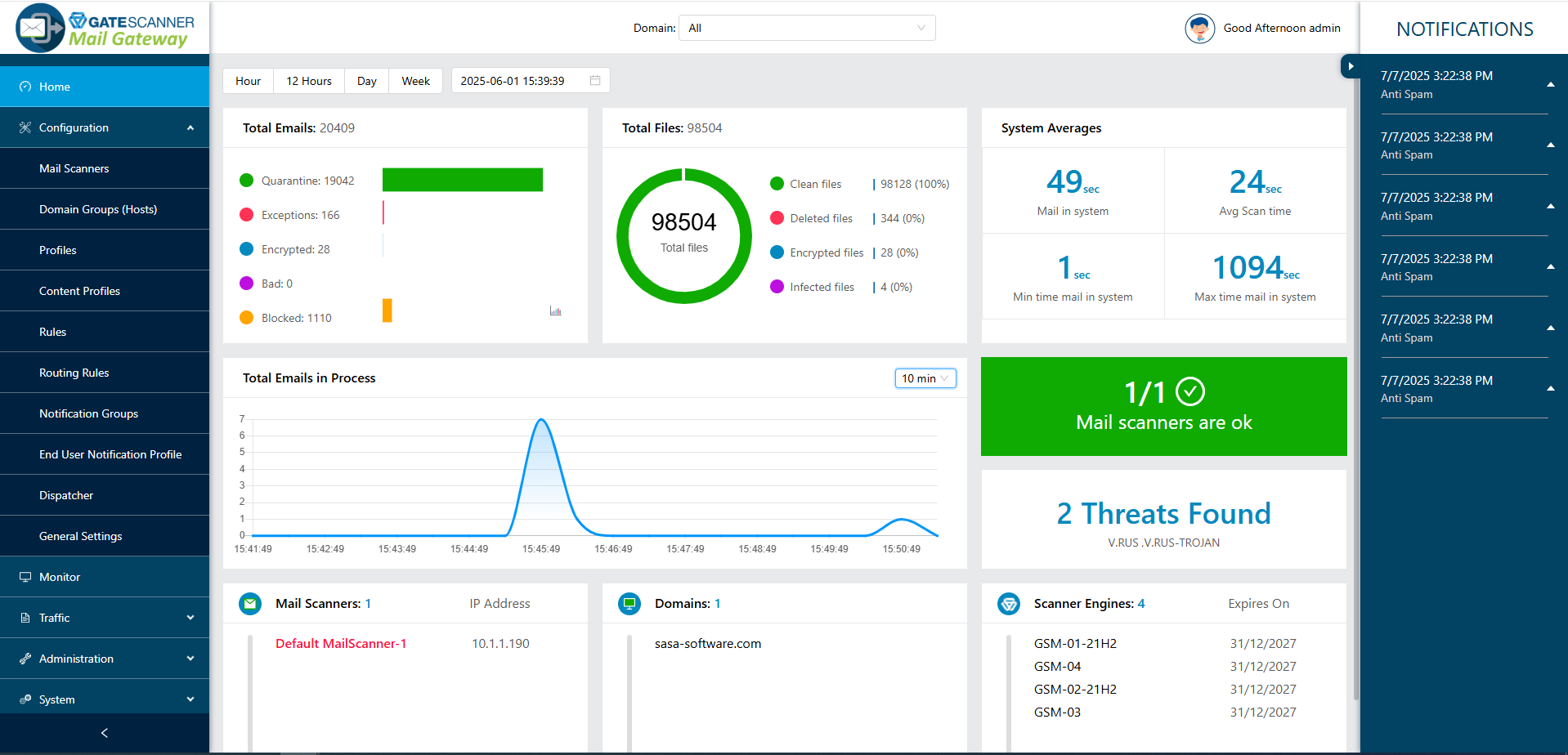Click the Mail Scanners envelope icon
This screenshot has width=1568, height=755.
[x=250, y=604]
